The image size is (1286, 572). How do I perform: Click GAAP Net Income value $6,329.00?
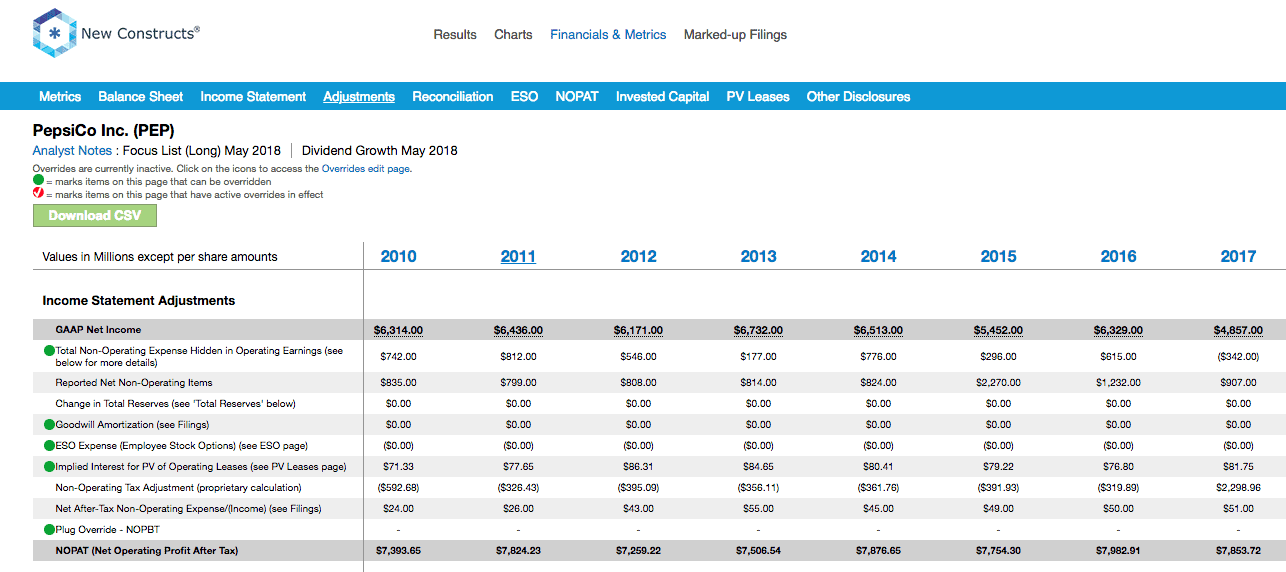1118,330
